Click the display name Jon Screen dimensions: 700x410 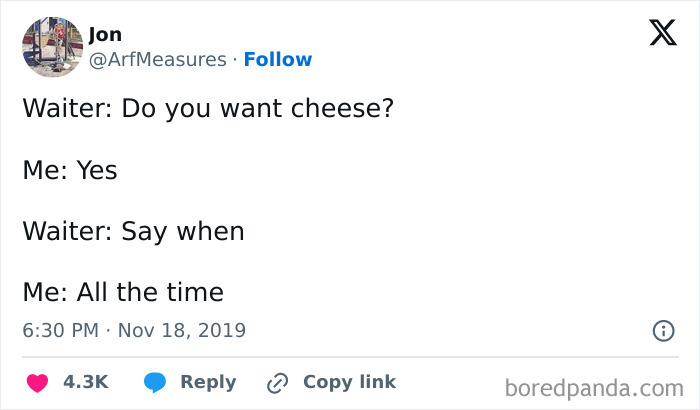point(105,34)
